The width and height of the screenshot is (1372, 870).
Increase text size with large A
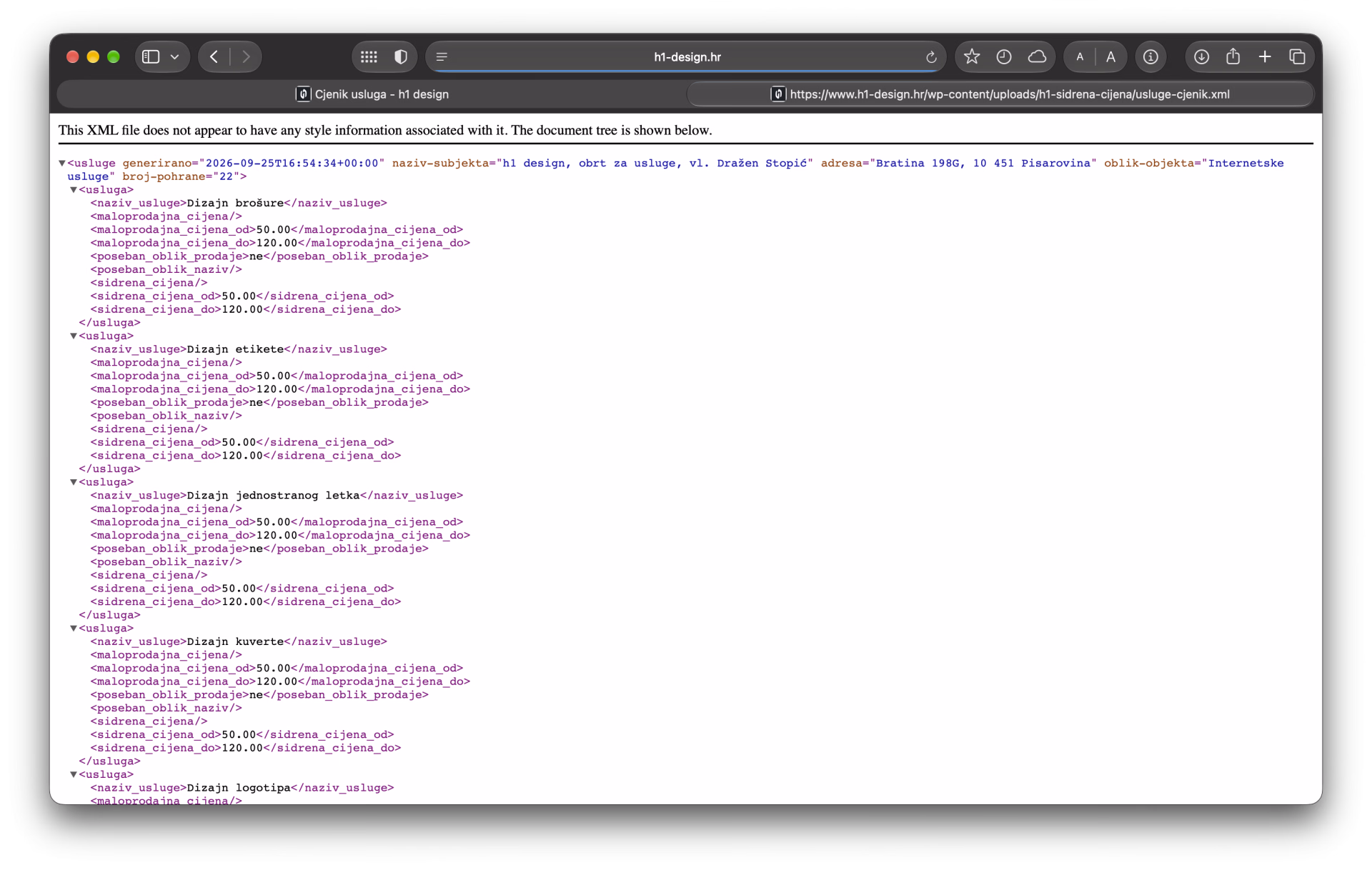click(x=1110, y=56)
